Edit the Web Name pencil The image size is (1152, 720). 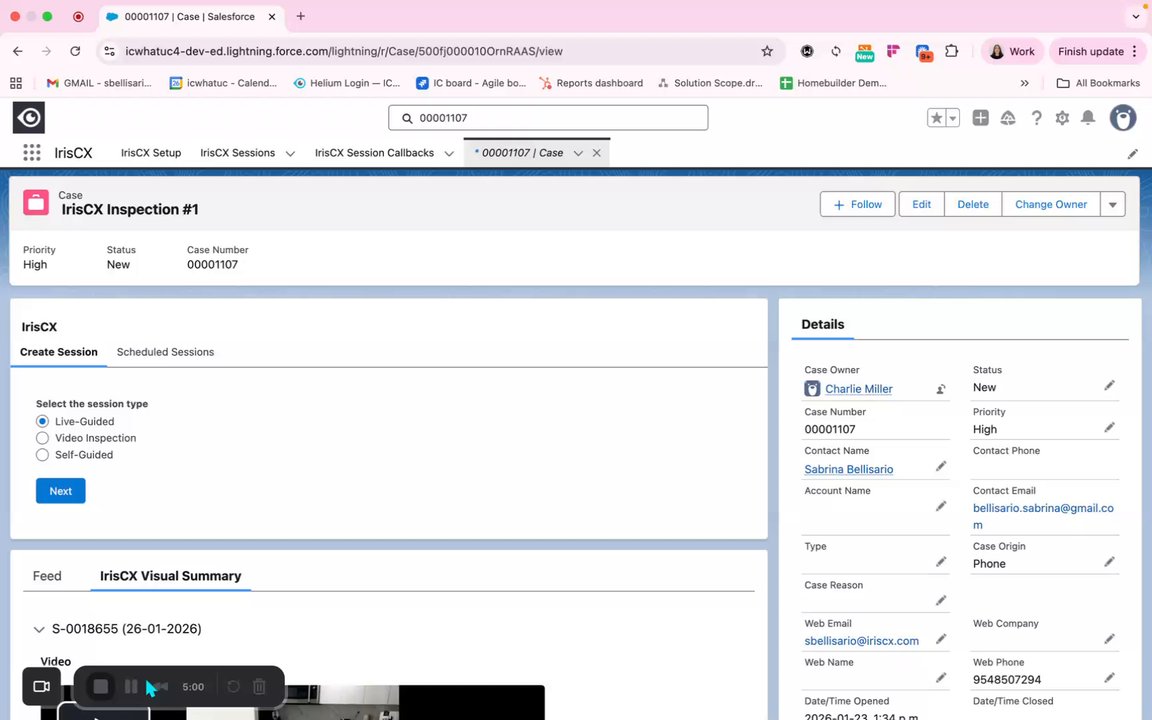pos(940,678)
